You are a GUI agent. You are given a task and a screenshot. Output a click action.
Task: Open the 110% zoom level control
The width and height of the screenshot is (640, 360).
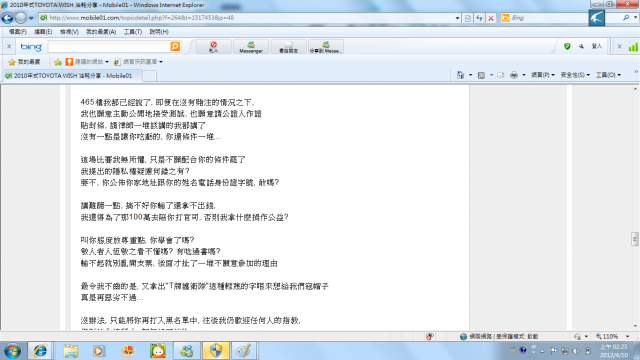click(x=612, y=337)
